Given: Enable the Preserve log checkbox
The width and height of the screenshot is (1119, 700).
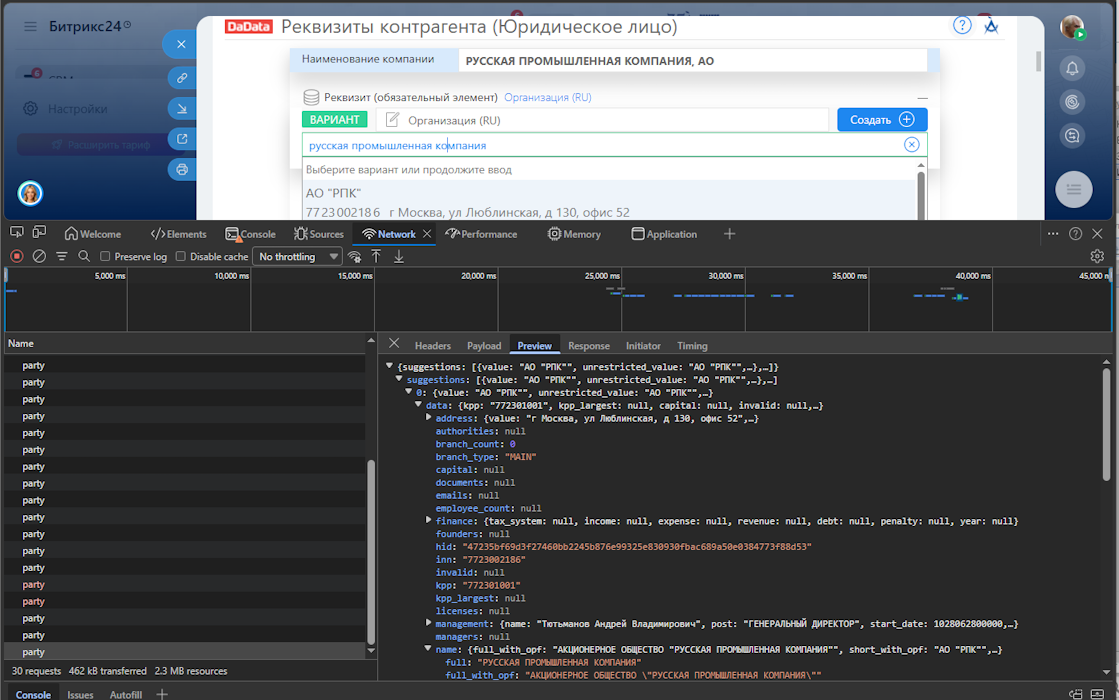Looking at the screenshot, I should click(x=105, y=257).
